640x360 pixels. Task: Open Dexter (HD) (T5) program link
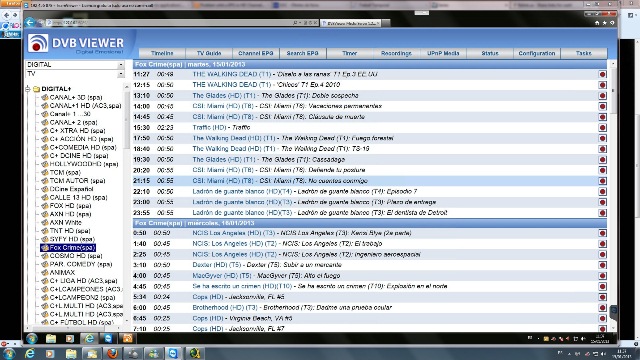pyautogui.click(x=216, y=265)
